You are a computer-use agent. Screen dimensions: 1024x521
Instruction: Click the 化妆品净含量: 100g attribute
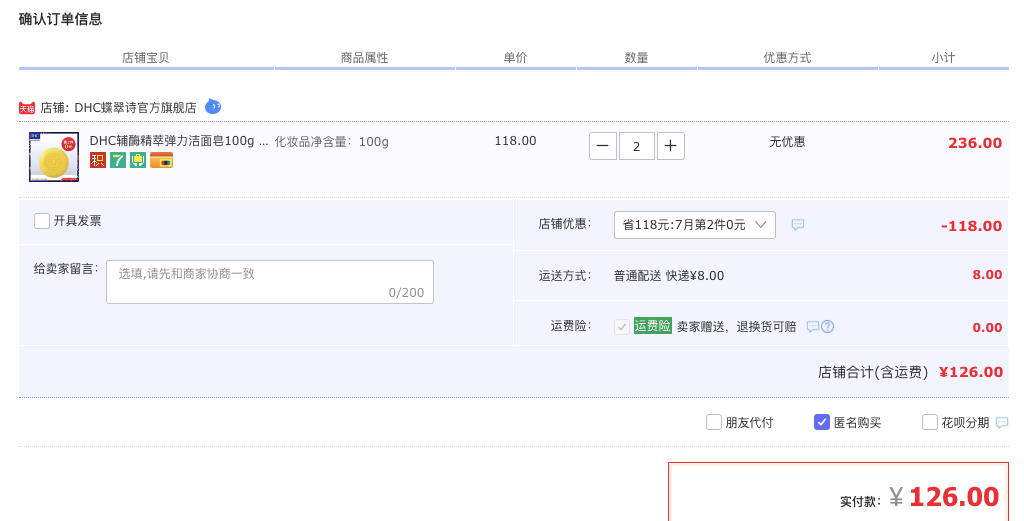click(x=332, y=142)
